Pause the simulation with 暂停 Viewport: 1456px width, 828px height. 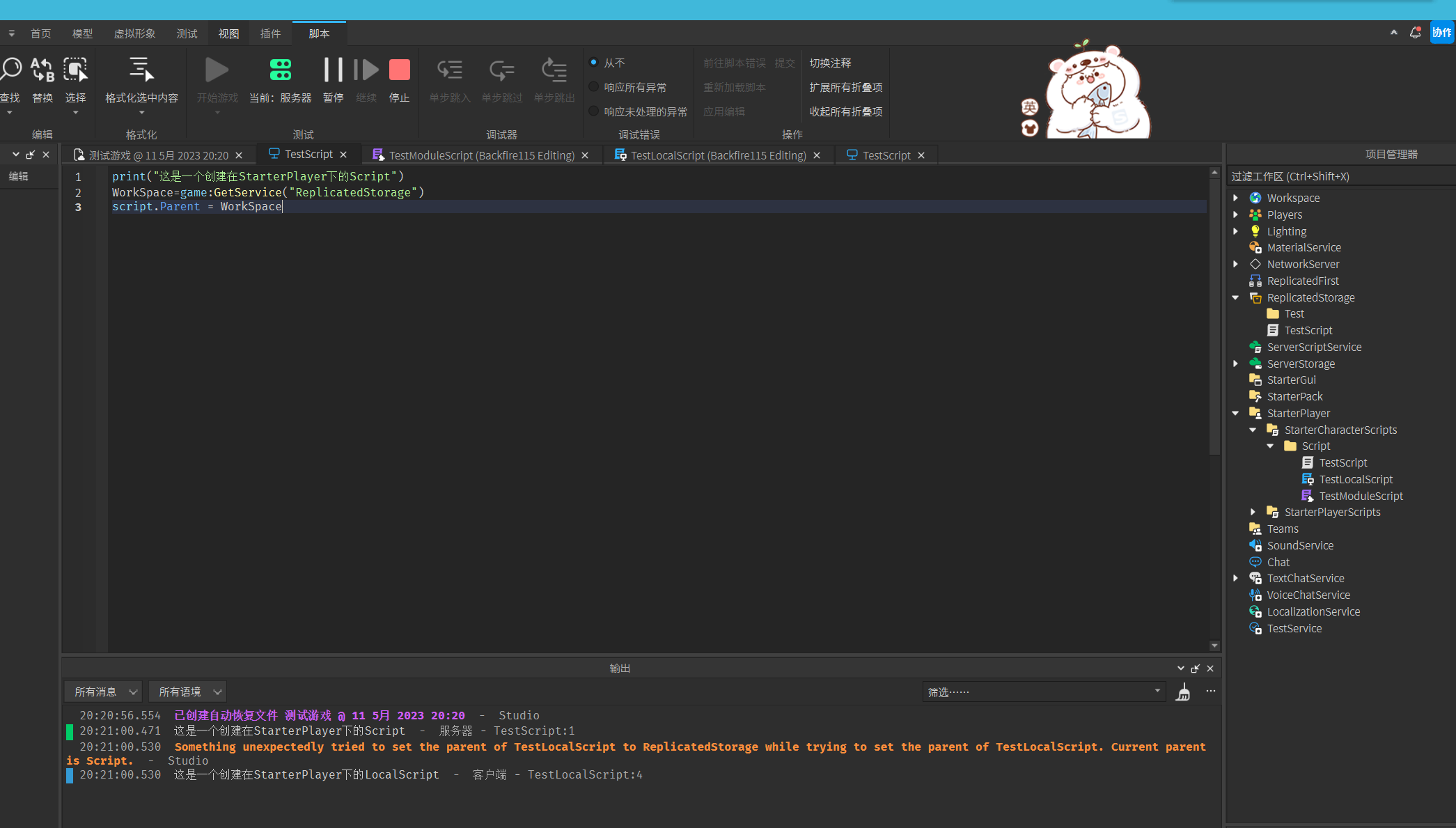334,70
